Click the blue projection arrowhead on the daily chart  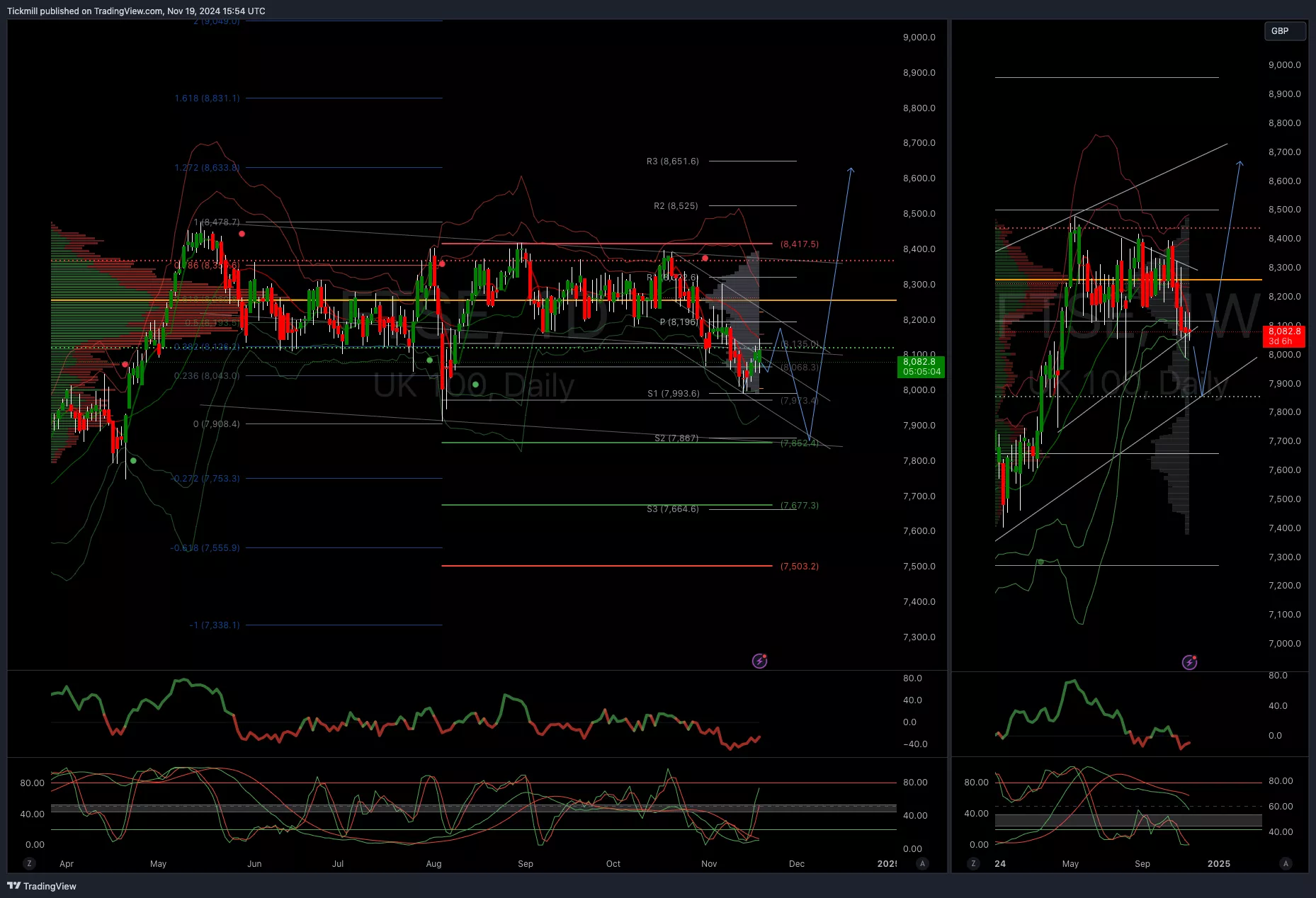851,170
